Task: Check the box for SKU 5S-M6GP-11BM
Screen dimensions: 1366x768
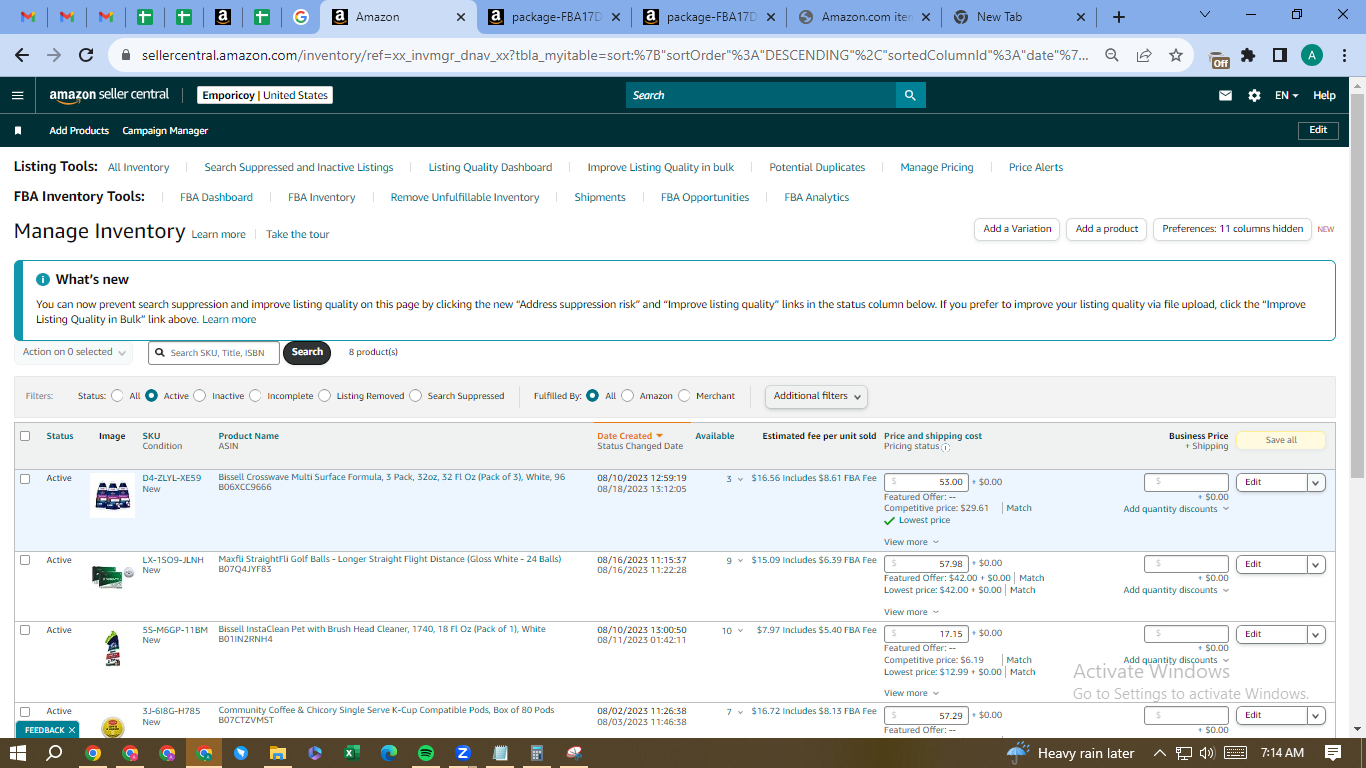Action: (x=25, y=630)
